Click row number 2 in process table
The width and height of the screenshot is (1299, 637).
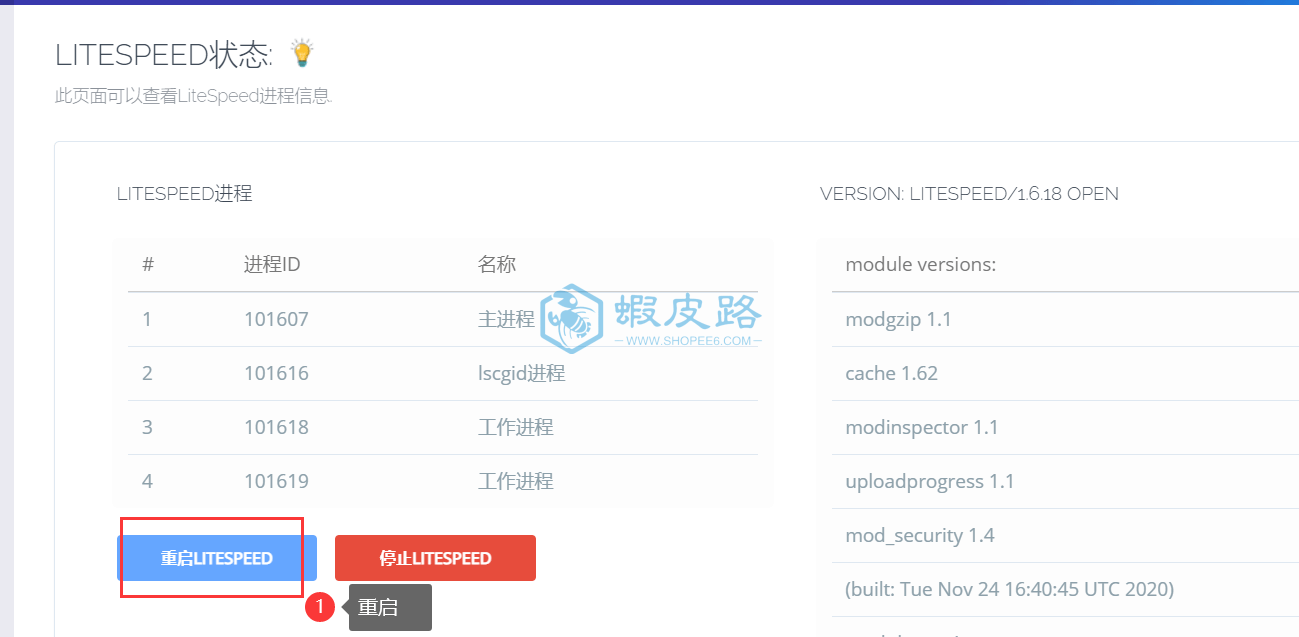point(147,373)
